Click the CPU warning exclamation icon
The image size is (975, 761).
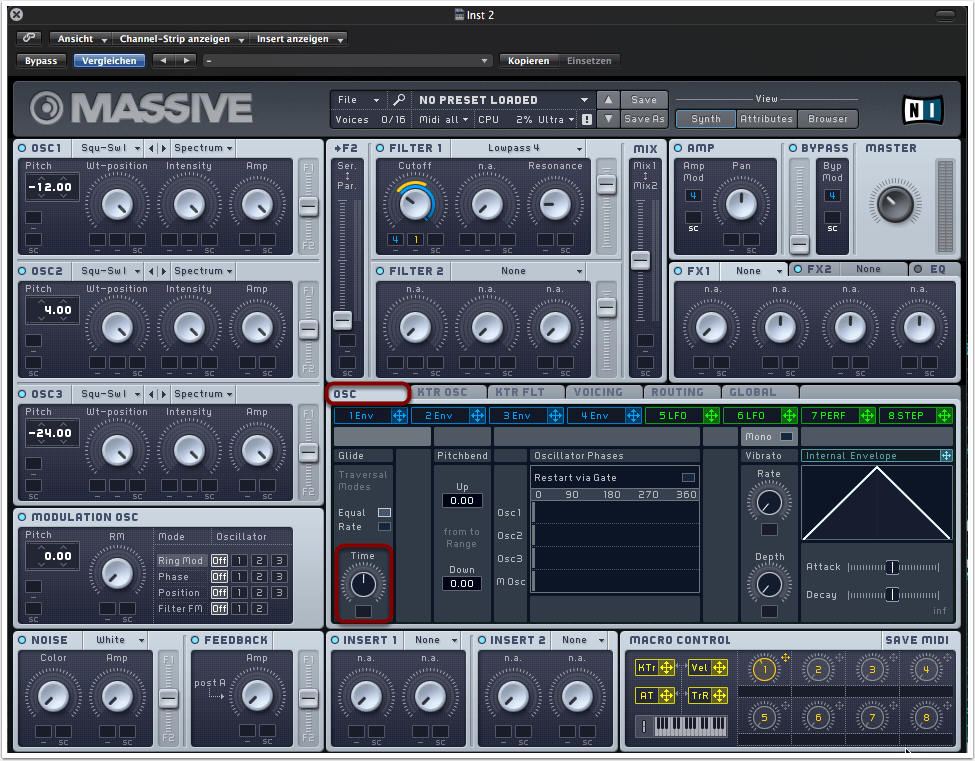587,119
